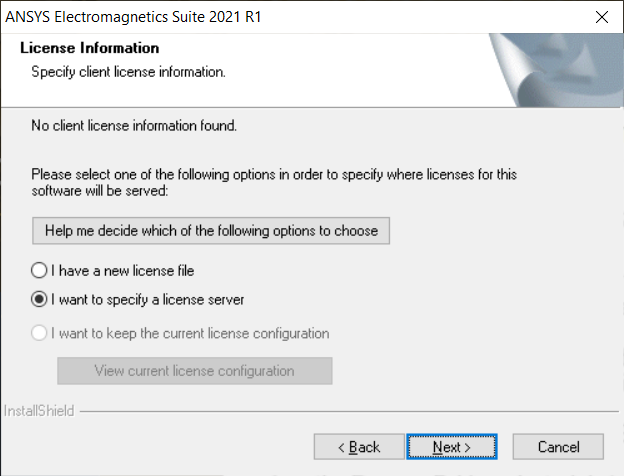This screenshot has height=476, width=624.
Task: Click the 'I want to keep the current license configuration' label text
Action: pos(190,333)
